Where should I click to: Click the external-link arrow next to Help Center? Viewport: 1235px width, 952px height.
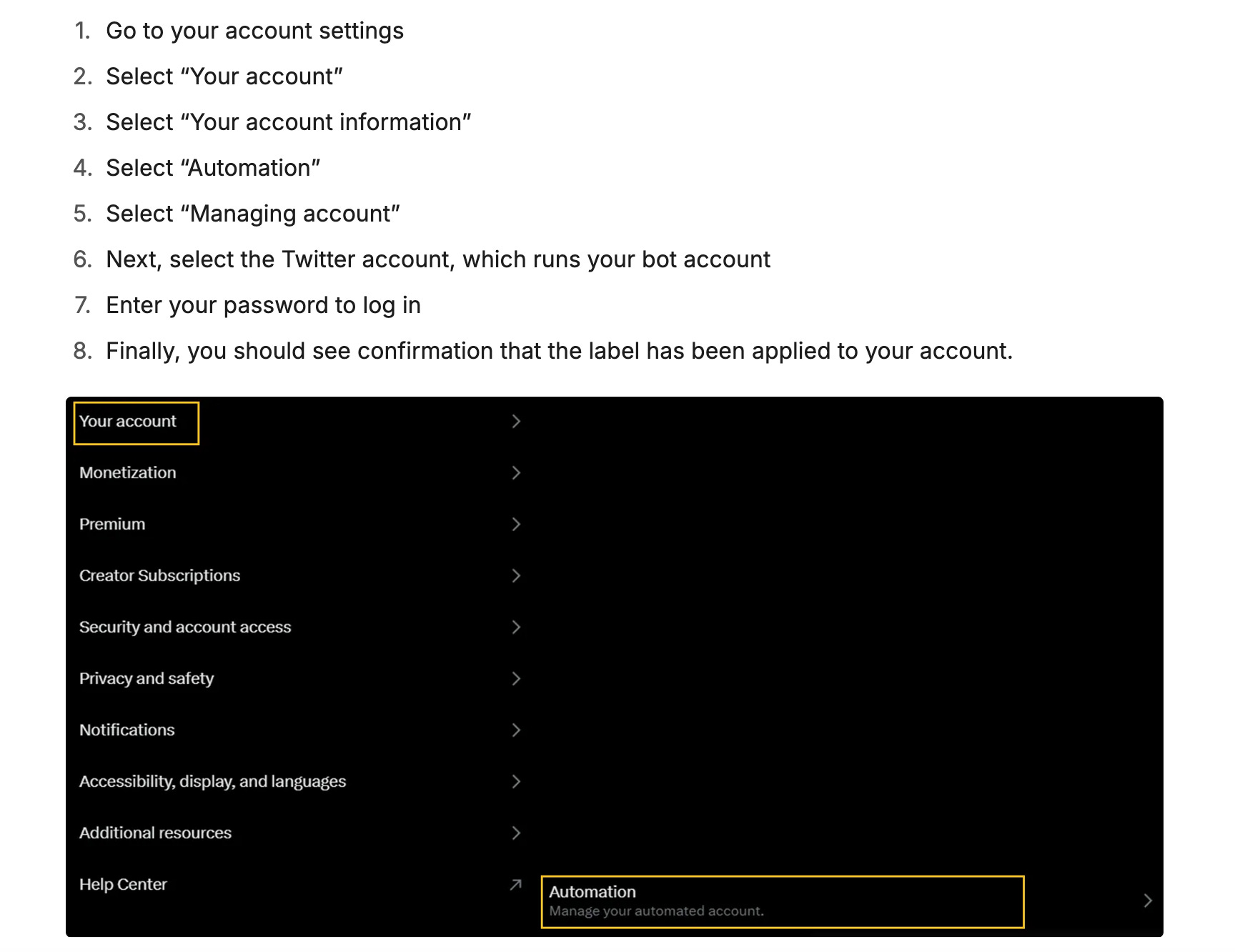click(515, 885)
